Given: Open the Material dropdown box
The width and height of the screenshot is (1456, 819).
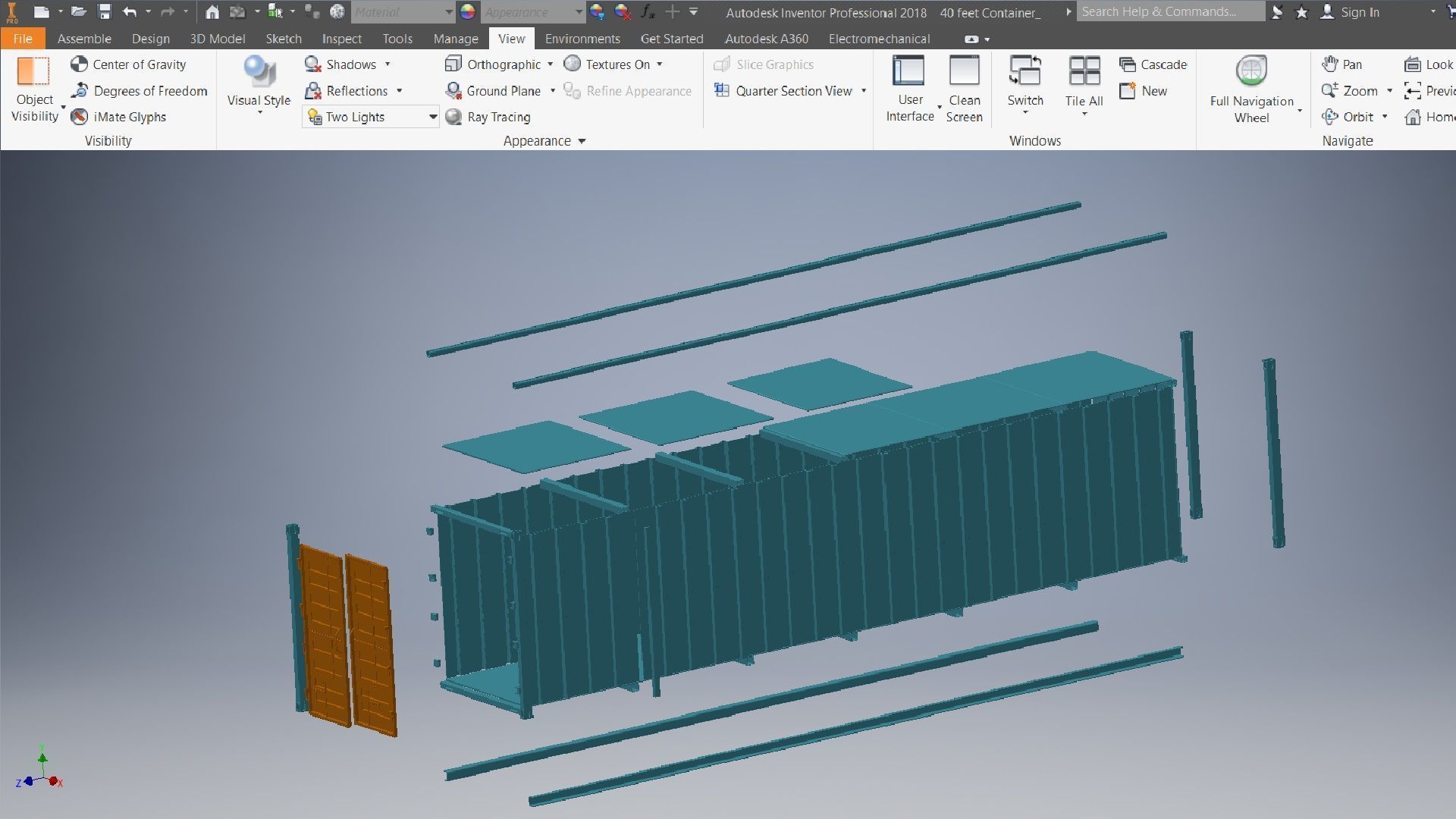Looking at the screenshot, I should pos(403,12).
